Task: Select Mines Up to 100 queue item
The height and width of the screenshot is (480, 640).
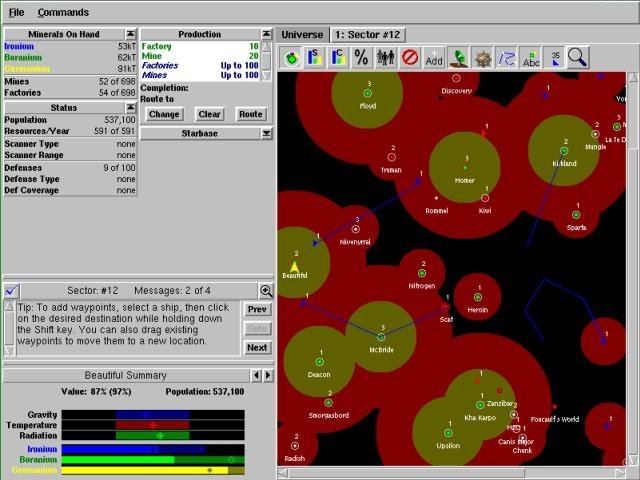Action: click(x=200, y=75)
